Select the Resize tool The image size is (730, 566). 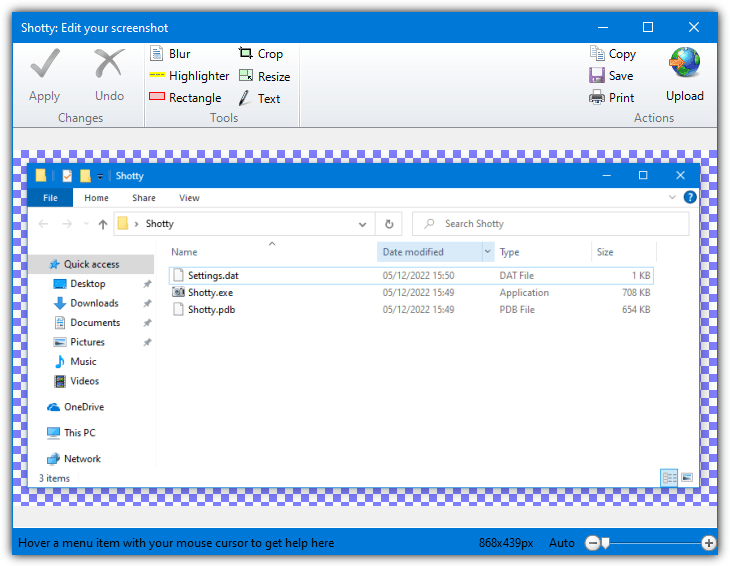click(x=264, y=76)
